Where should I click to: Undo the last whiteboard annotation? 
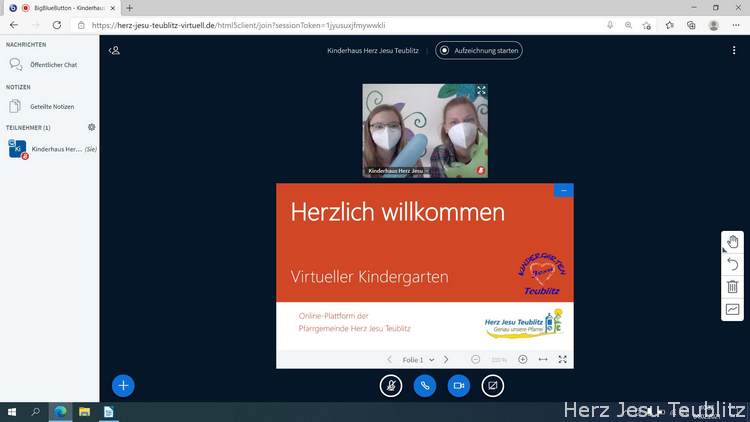(x=732, y=265)
